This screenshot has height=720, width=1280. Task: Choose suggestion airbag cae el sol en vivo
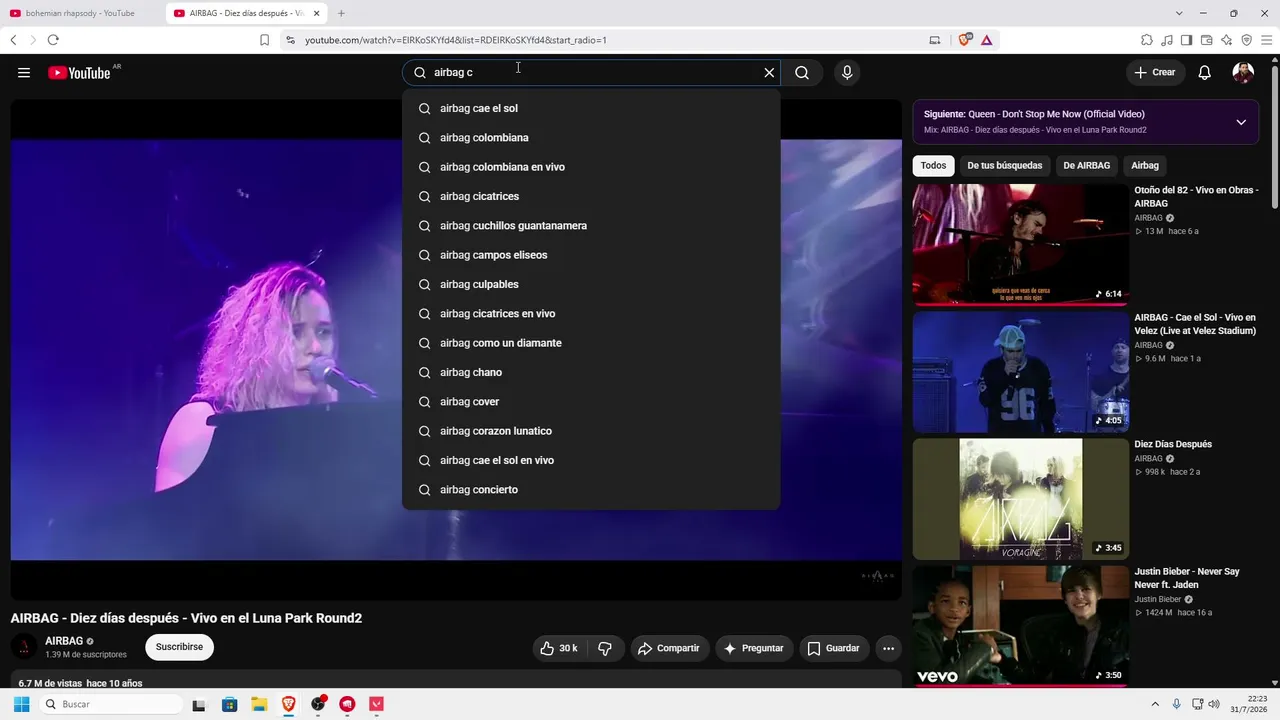[x=591, y=460]
